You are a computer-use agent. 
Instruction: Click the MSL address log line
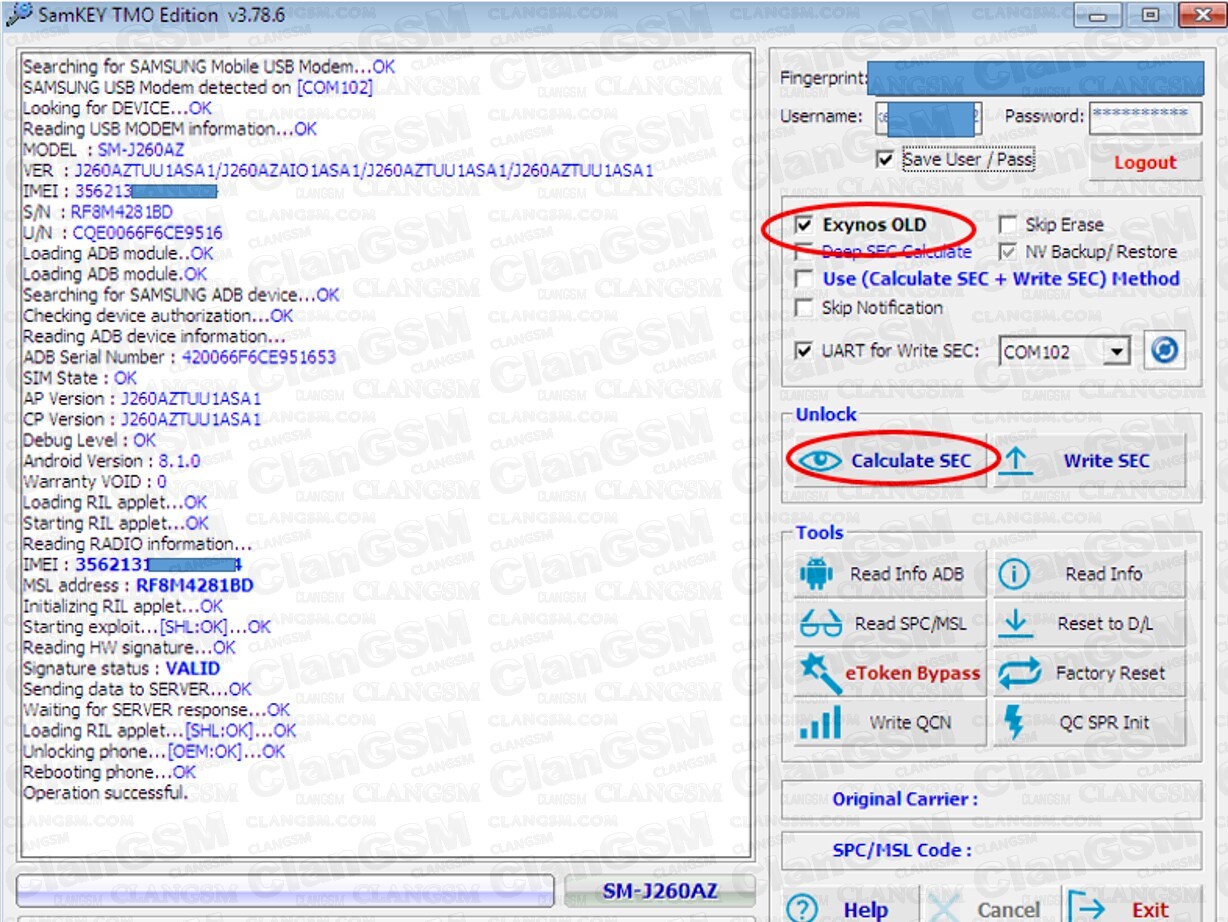coord(138,585)
